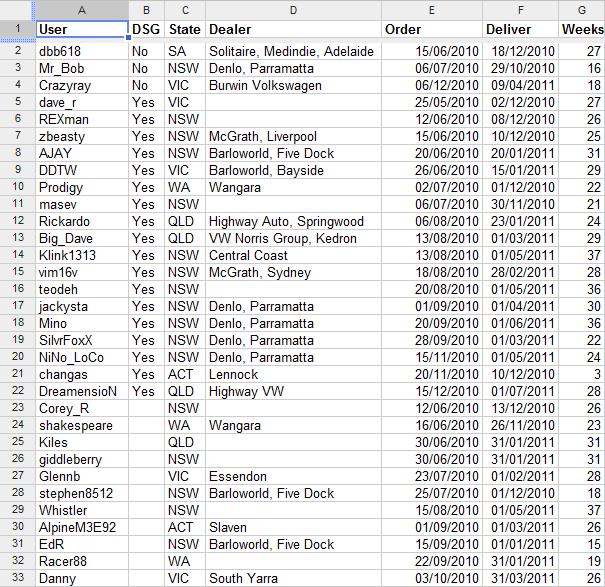605x587 pixels.
Task: Click dealer cell 'Slaven'
Action: (x=293, y=526)
